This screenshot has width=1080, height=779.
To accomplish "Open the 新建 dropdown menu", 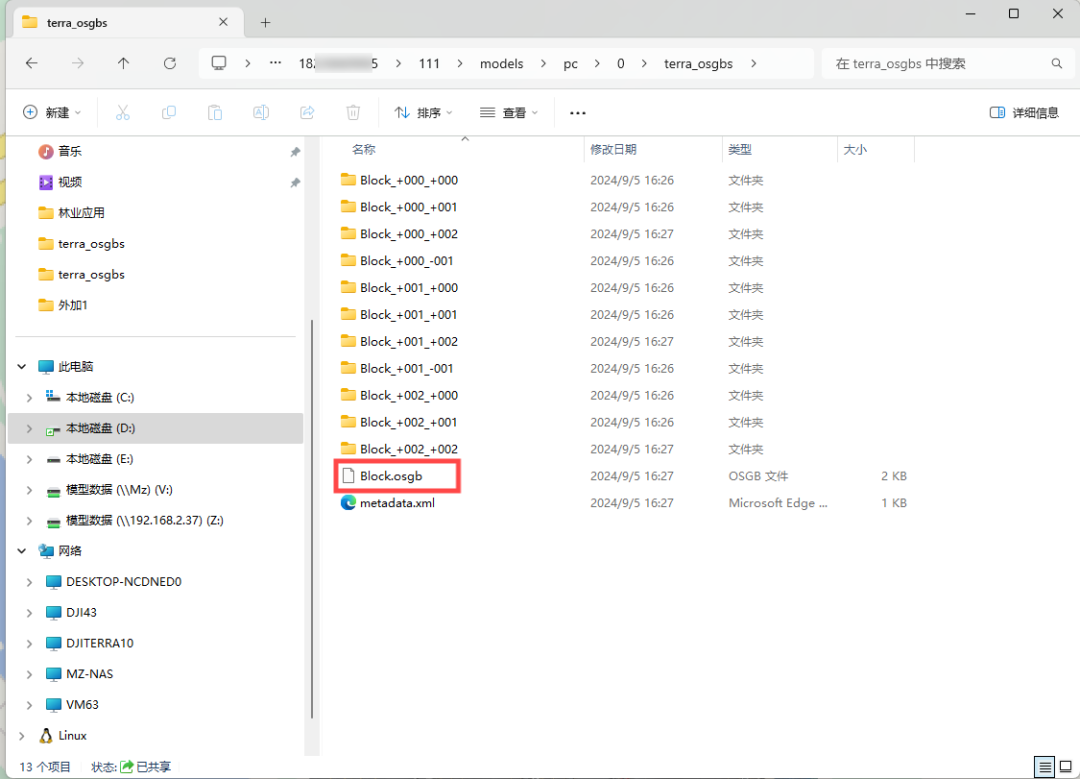I will [x=52, y=112].
